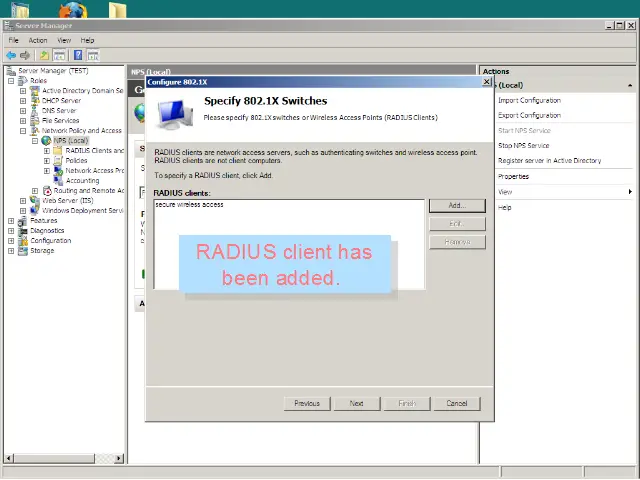This screenshot has width=640, height=480.
Task: Expand the DNS Server node
Action: tap(23, 111)
